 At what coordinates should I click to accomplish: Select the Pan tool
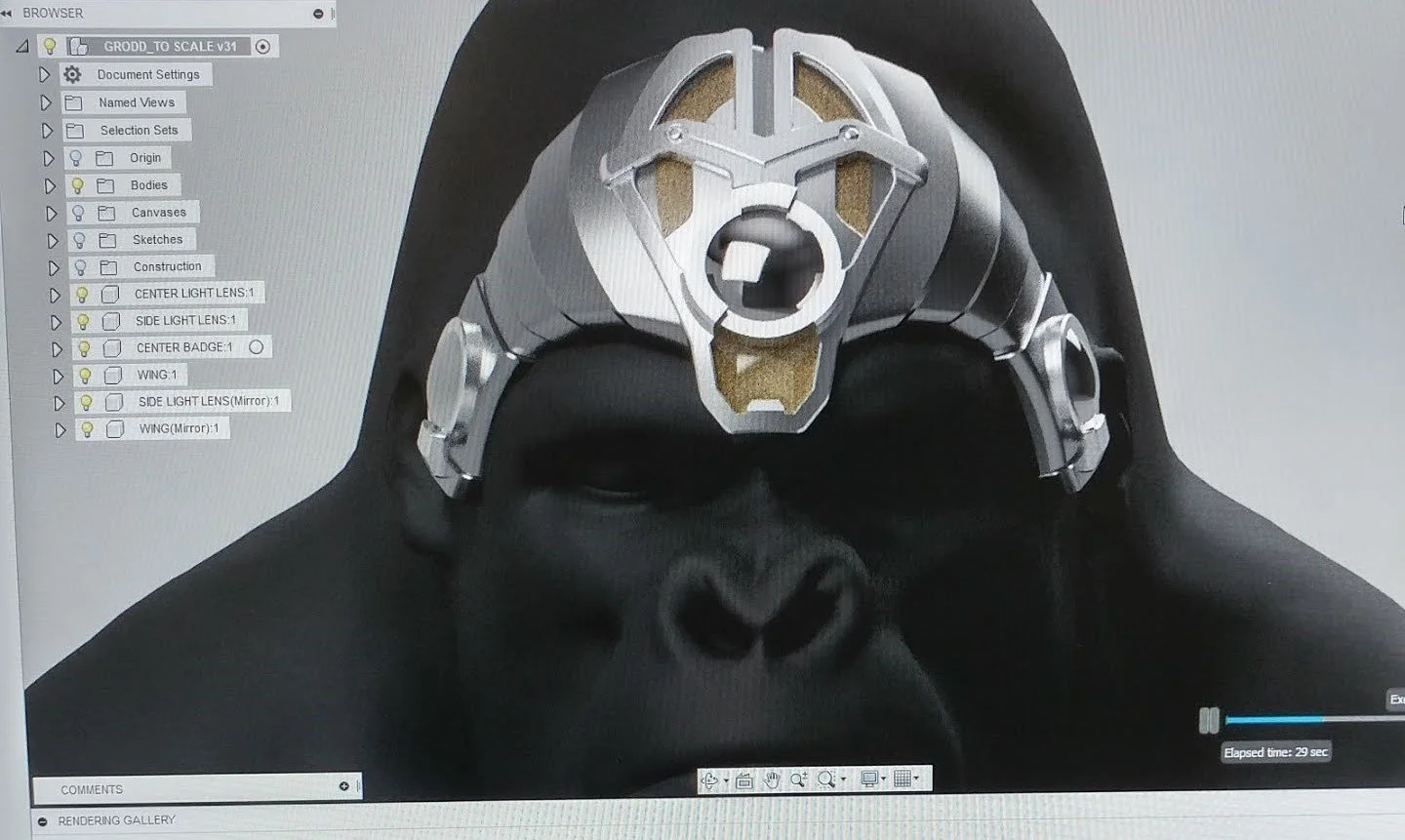point(772,780)
